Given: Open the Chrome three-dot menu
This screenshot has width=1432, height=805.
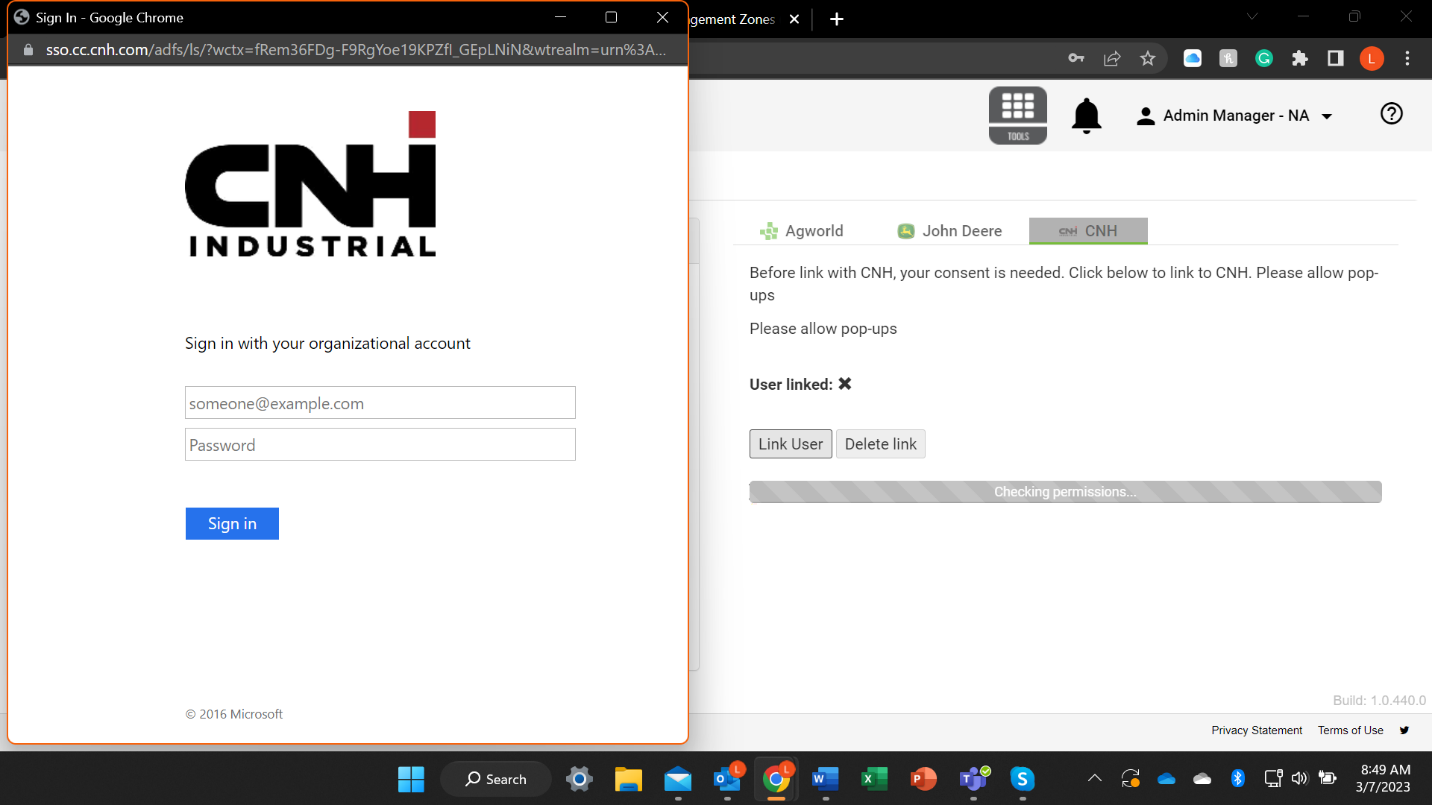Looking at the screenshot, I should pos(1407,59).
